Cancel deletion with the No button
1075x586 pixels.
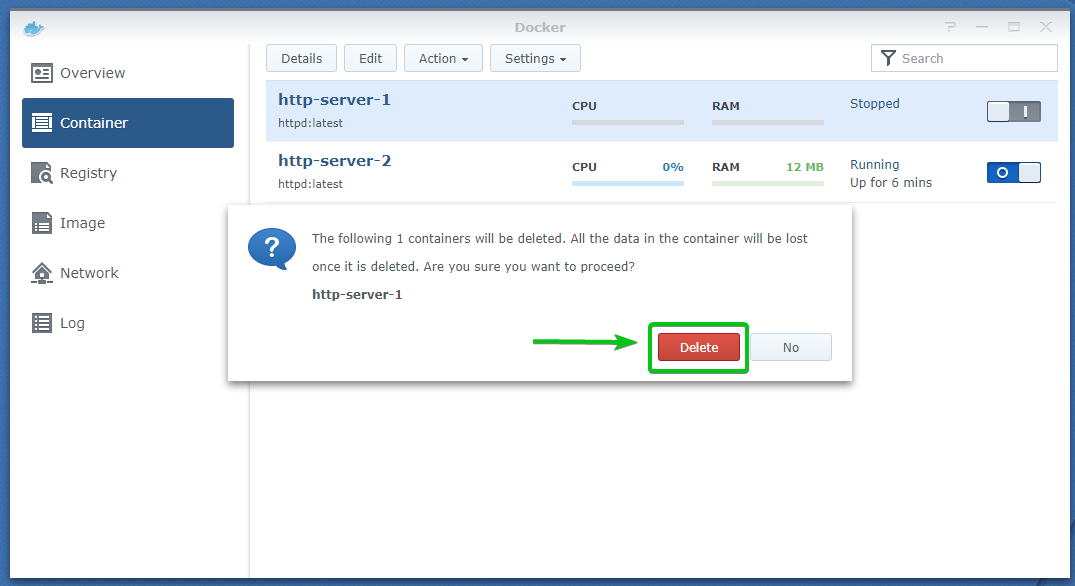pyautogui.click(x=790, y=347)
